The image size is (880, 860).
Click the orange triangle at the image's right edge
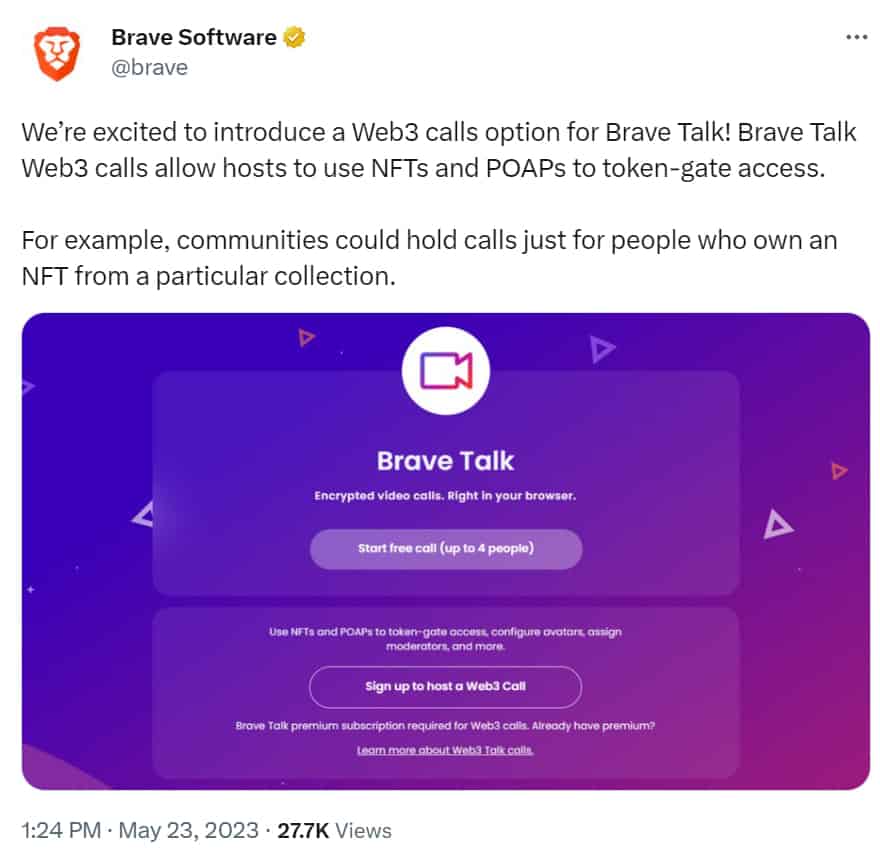click(x=839, y=470)
